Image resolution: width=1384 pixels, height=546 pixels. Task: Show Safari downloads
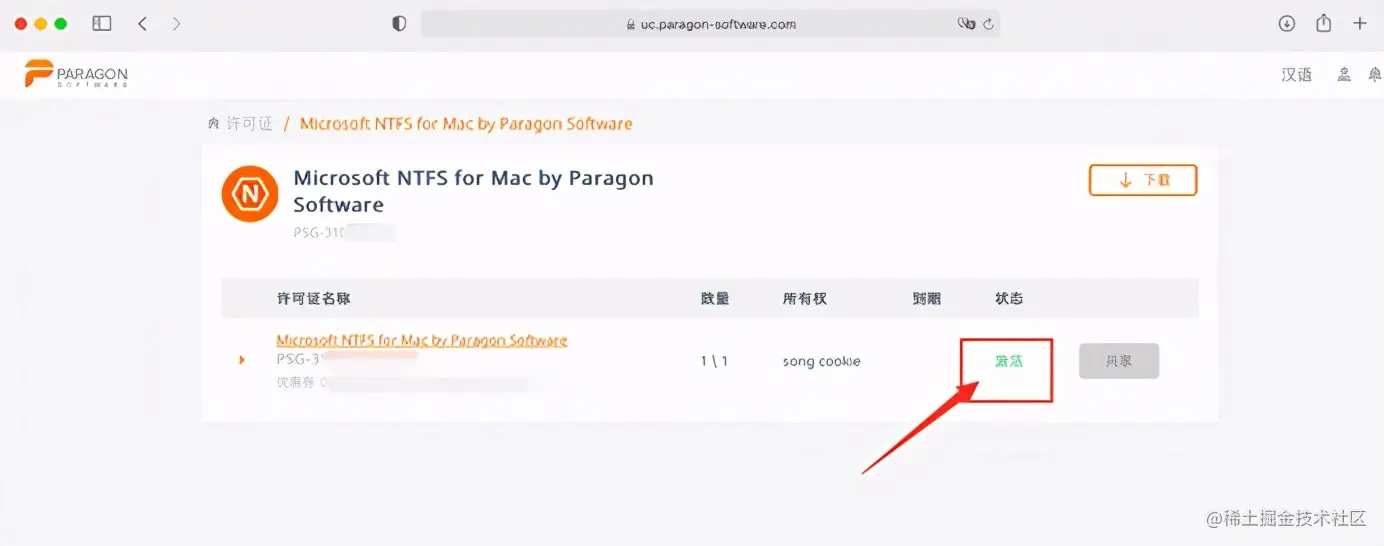pos(1287,23)
